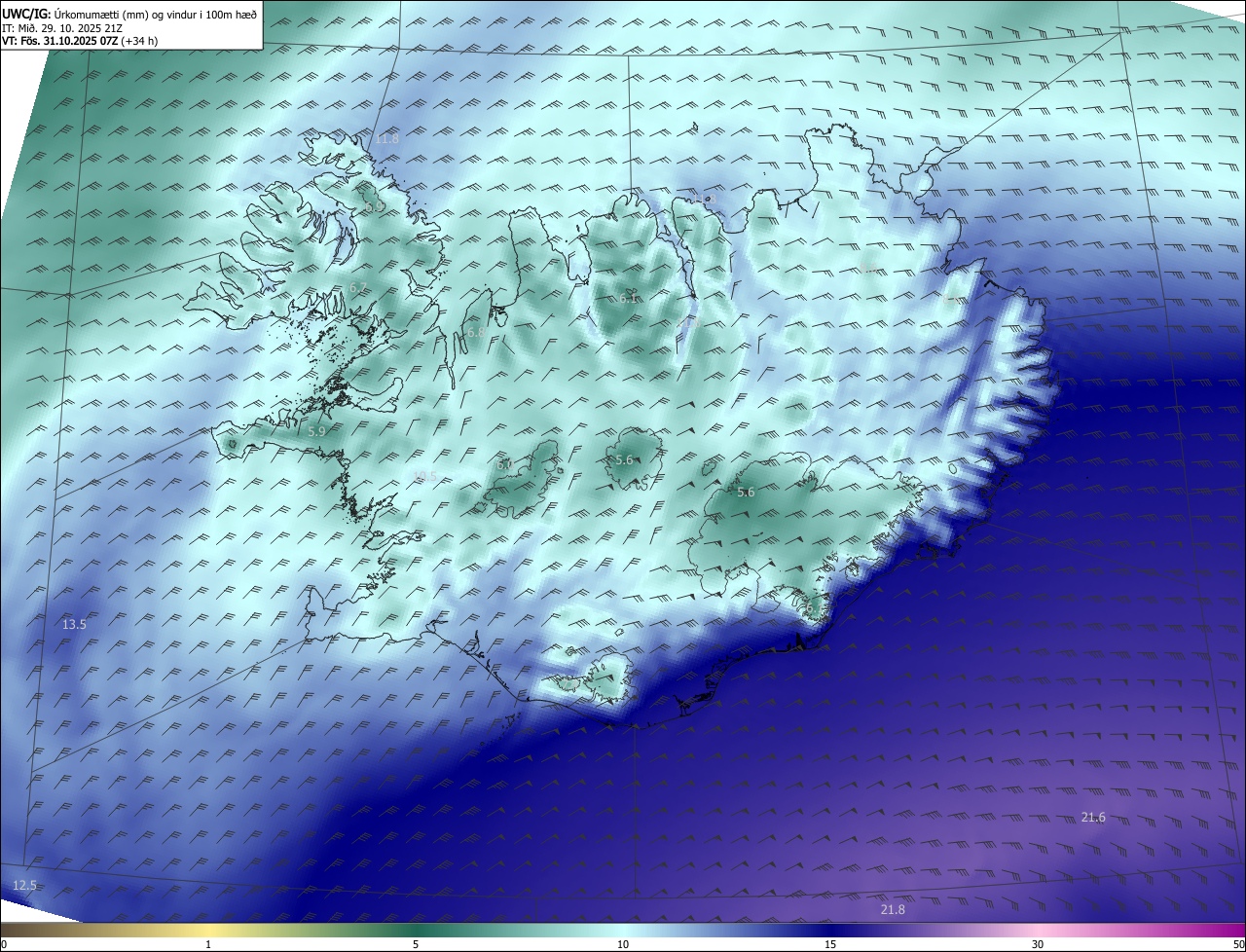Screen dimensions: 1246x952
Task: Click the 21.8 value label
Action: [893, 909]
